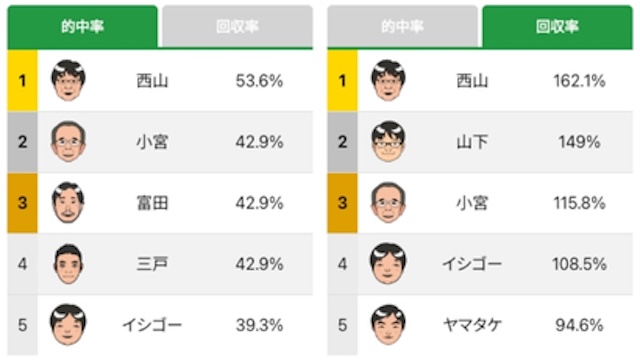The height and width of the screenshot is (364, 640).
Task: Select 三戸 avatar in left ranking
Action: coord(68,264)
